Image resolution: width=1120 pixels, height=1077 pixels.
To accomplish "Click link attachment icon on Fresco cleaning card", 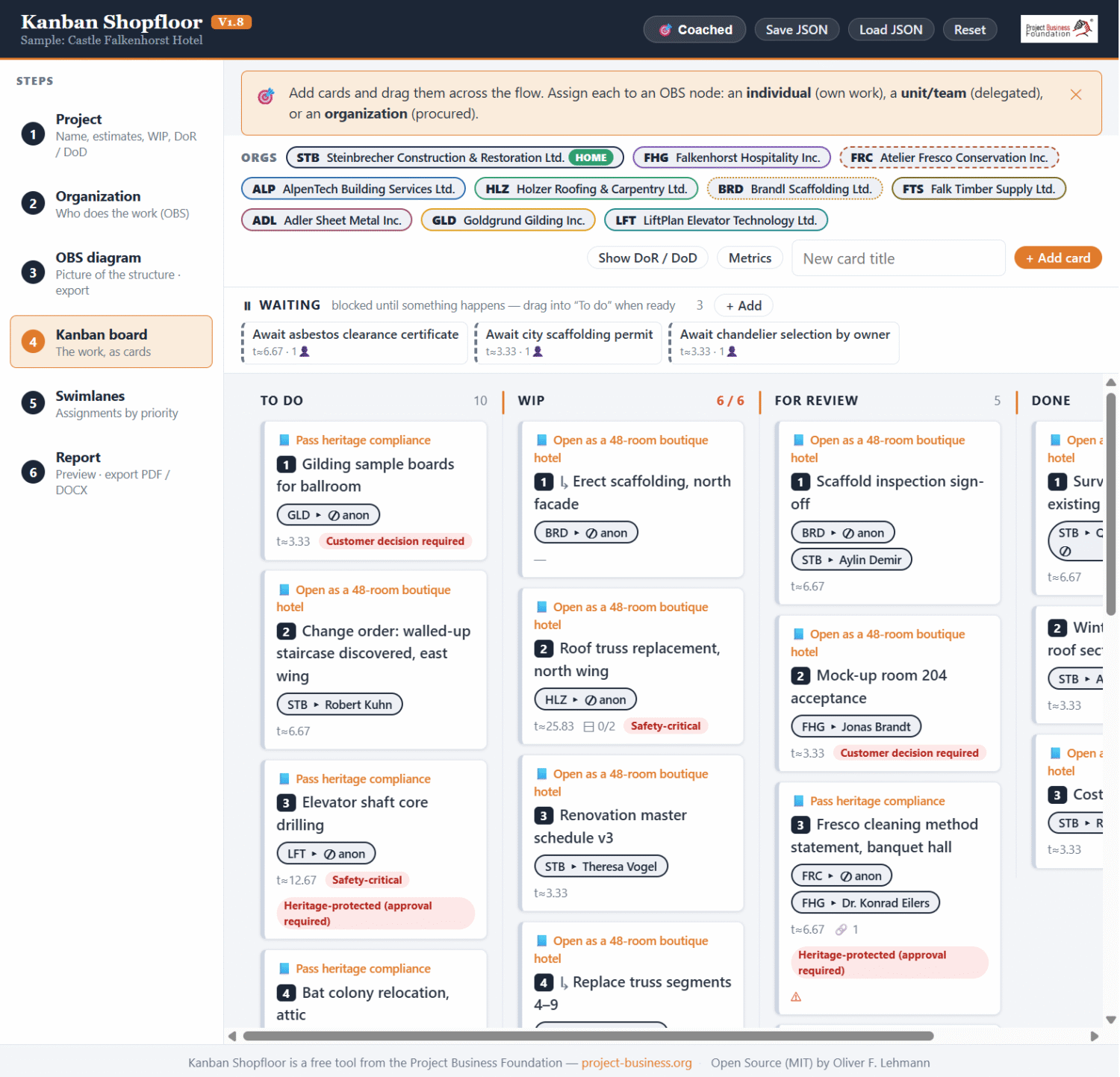I will [x=841, y=930].
